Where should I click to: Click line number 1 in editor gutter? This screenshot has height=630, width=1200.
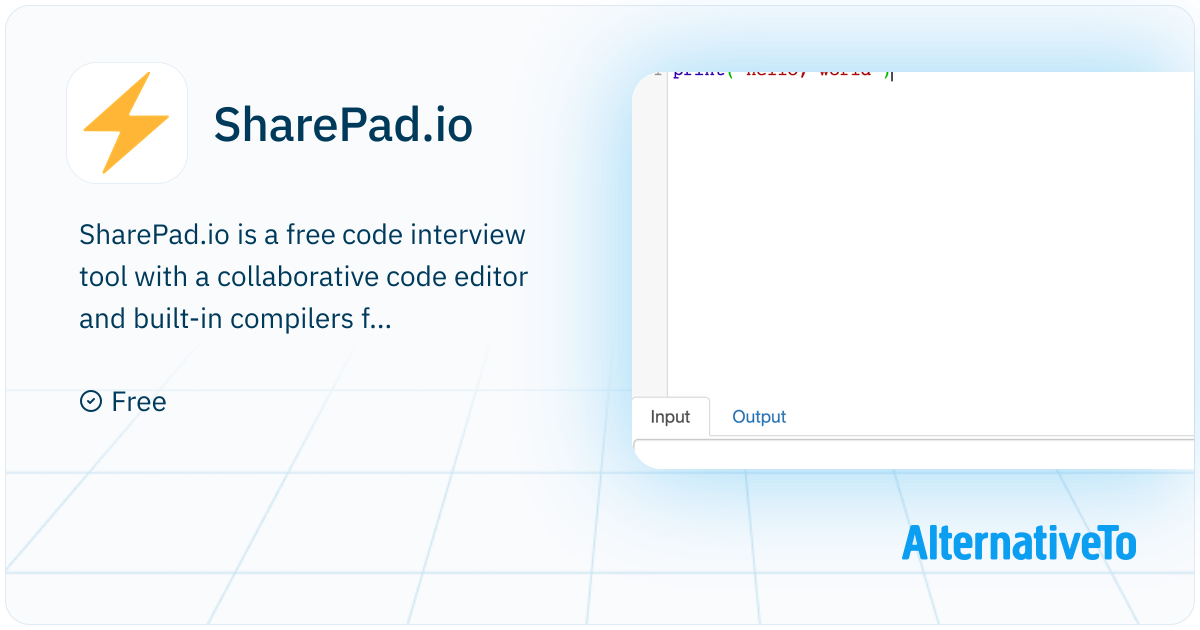pyautogui.click(x=657, y=74)
